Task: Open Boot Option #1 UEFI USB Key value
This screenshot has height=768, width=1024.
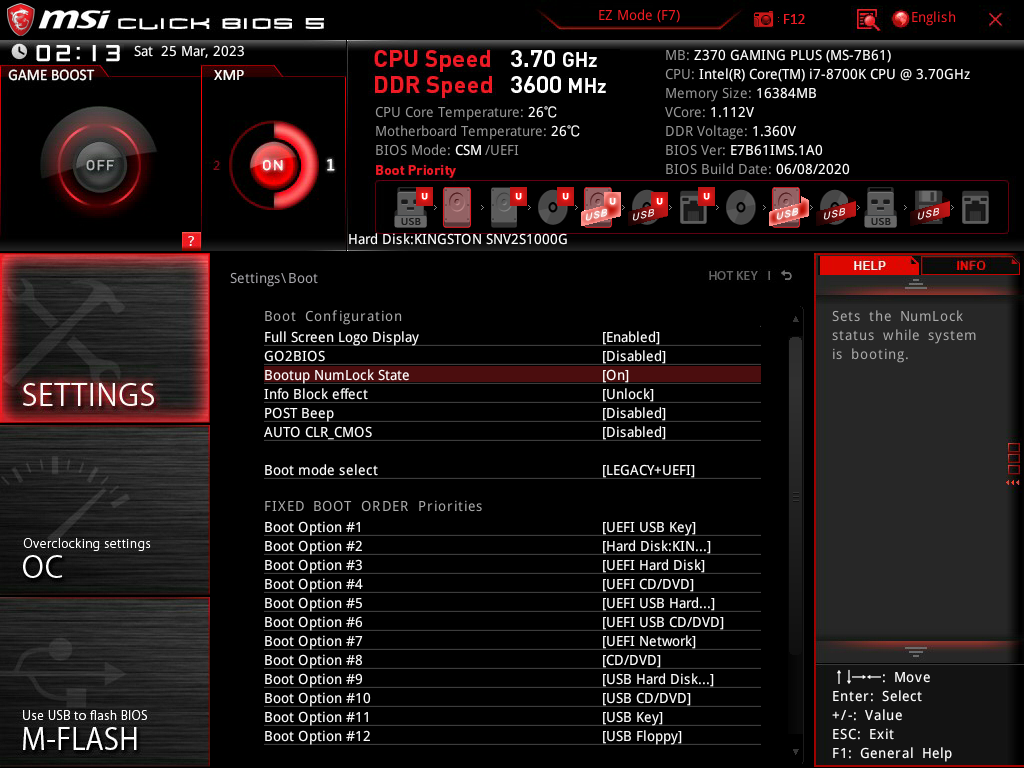Action: [x=648, y=527]
